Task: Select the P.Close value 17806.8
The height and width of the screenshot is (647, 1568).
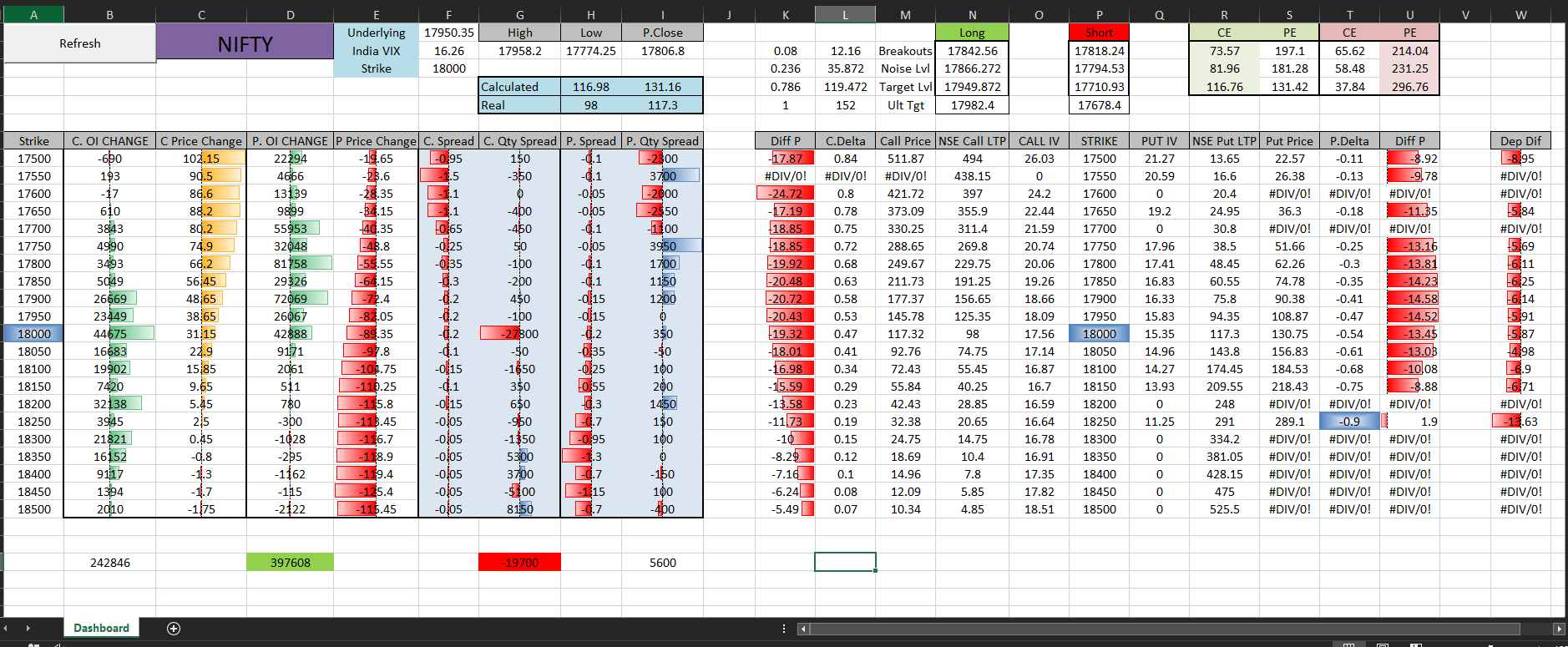Action: click(x=662, y=51)
